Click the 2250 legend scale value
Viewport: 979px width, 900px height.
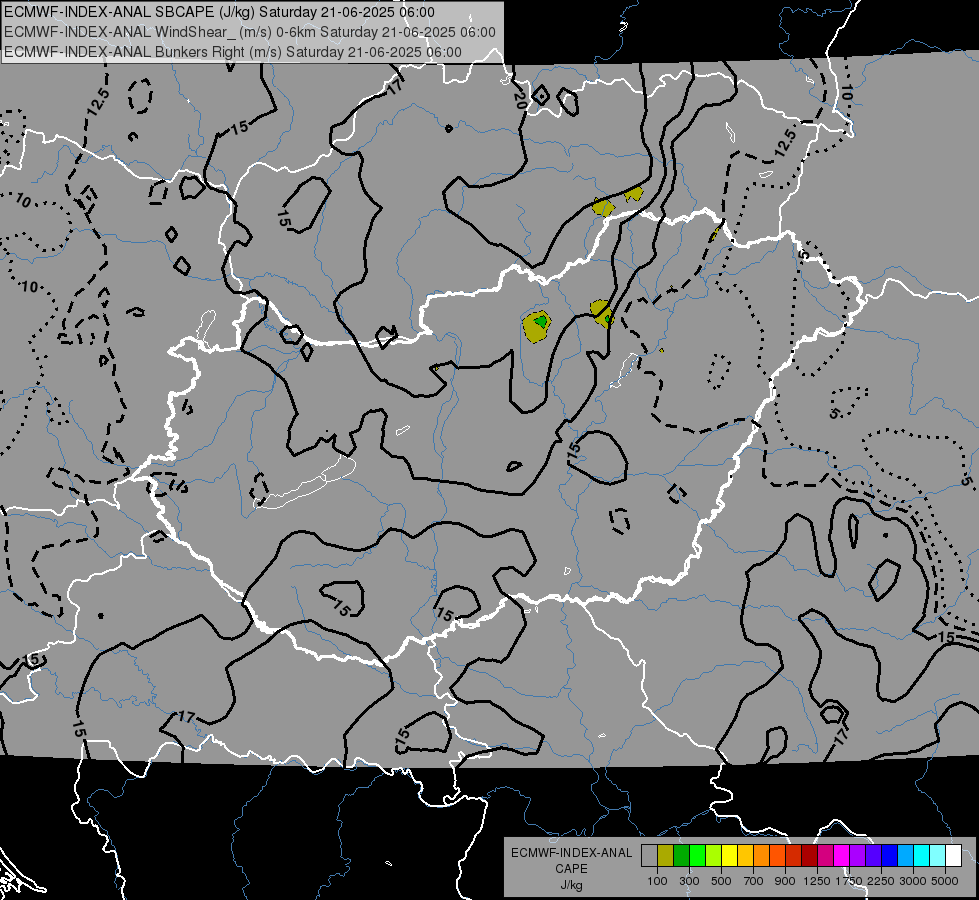coord(881,881)
